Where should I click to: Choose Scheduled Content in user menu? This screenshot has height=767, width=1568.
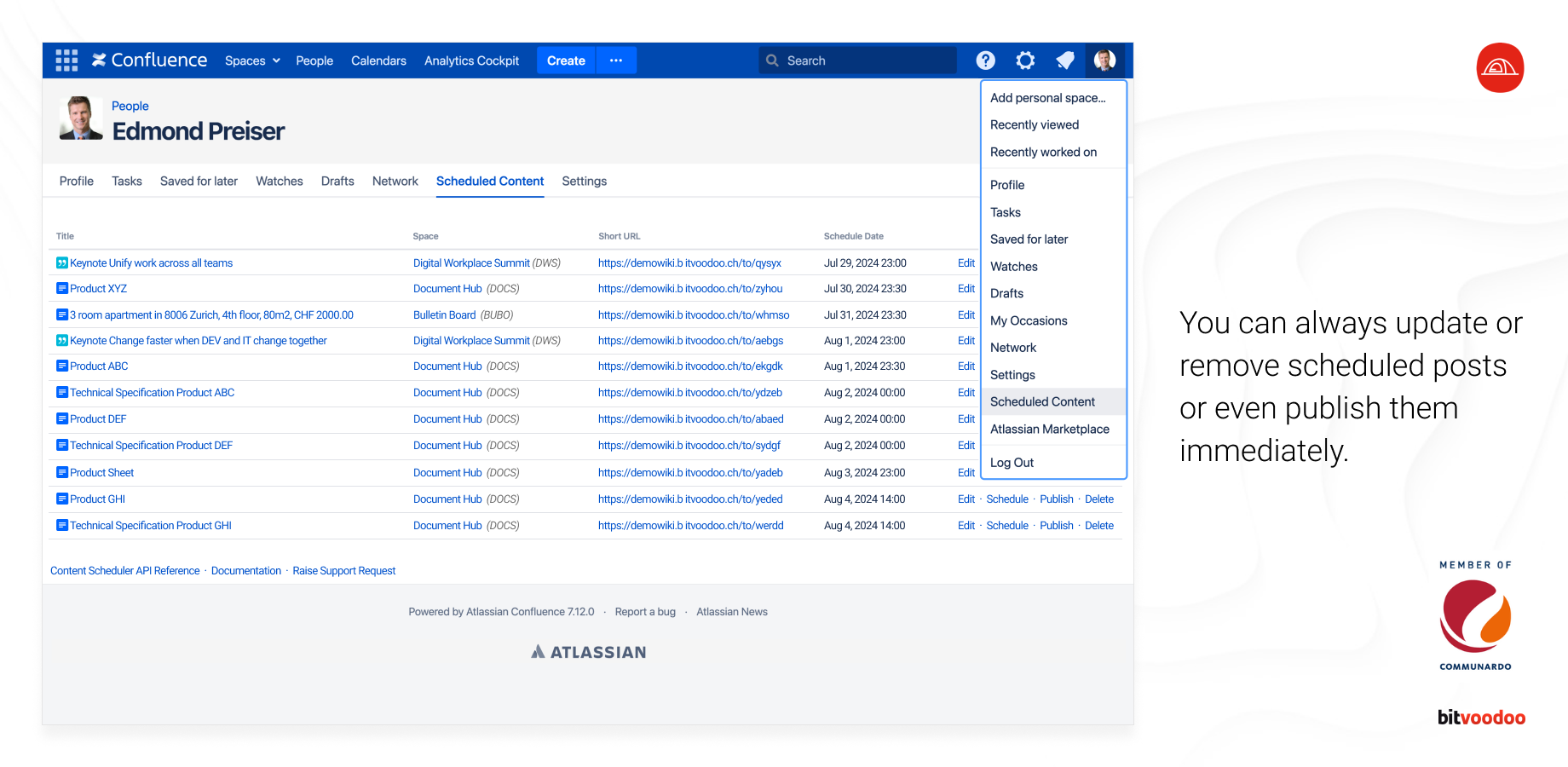coord(1053,401)
